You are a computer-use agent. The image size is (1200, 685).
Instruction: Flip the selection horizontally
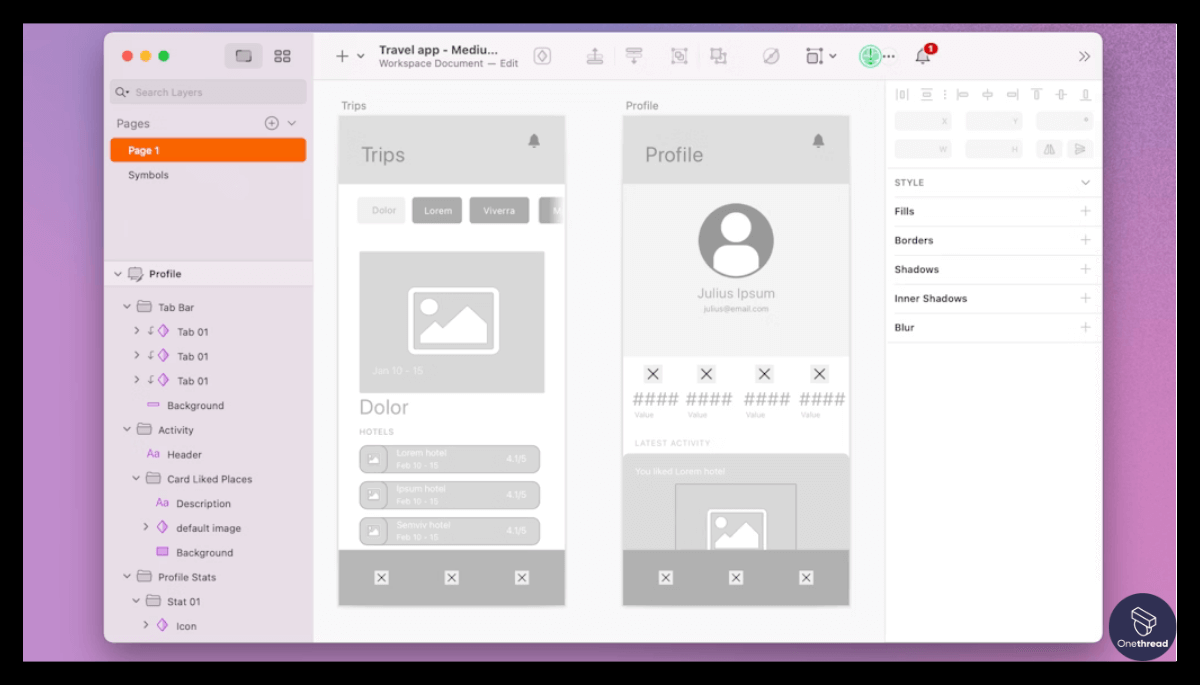coord(1048,149)
